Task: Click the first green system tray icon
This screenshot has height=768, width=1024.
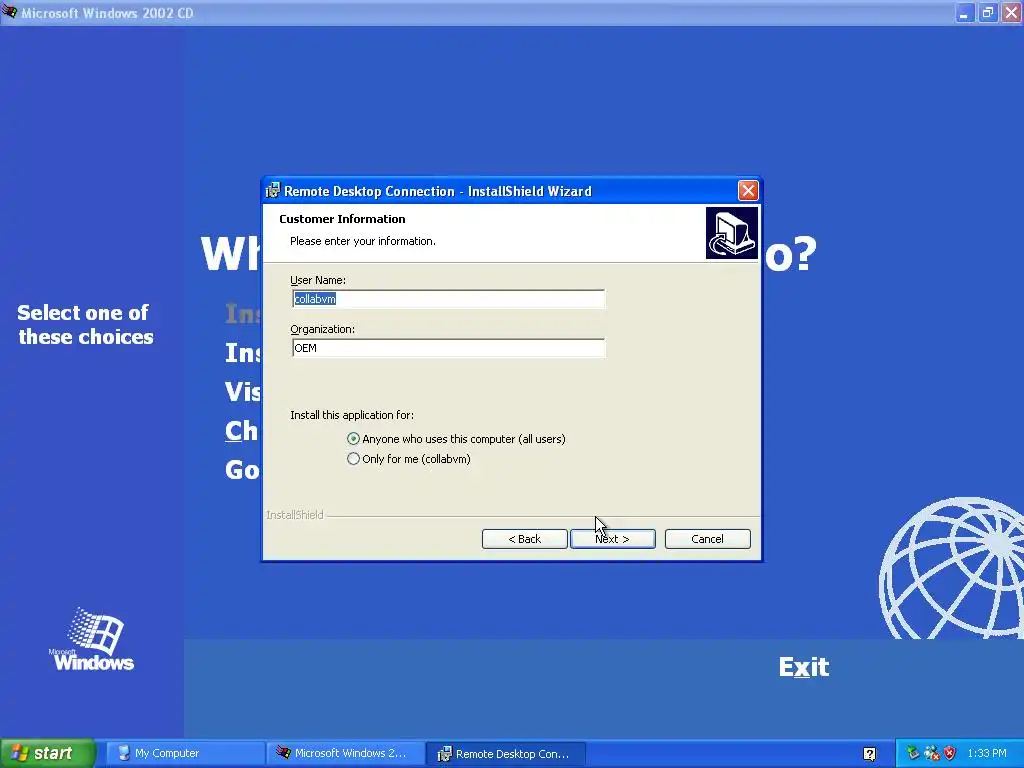Action: point(913,753)
